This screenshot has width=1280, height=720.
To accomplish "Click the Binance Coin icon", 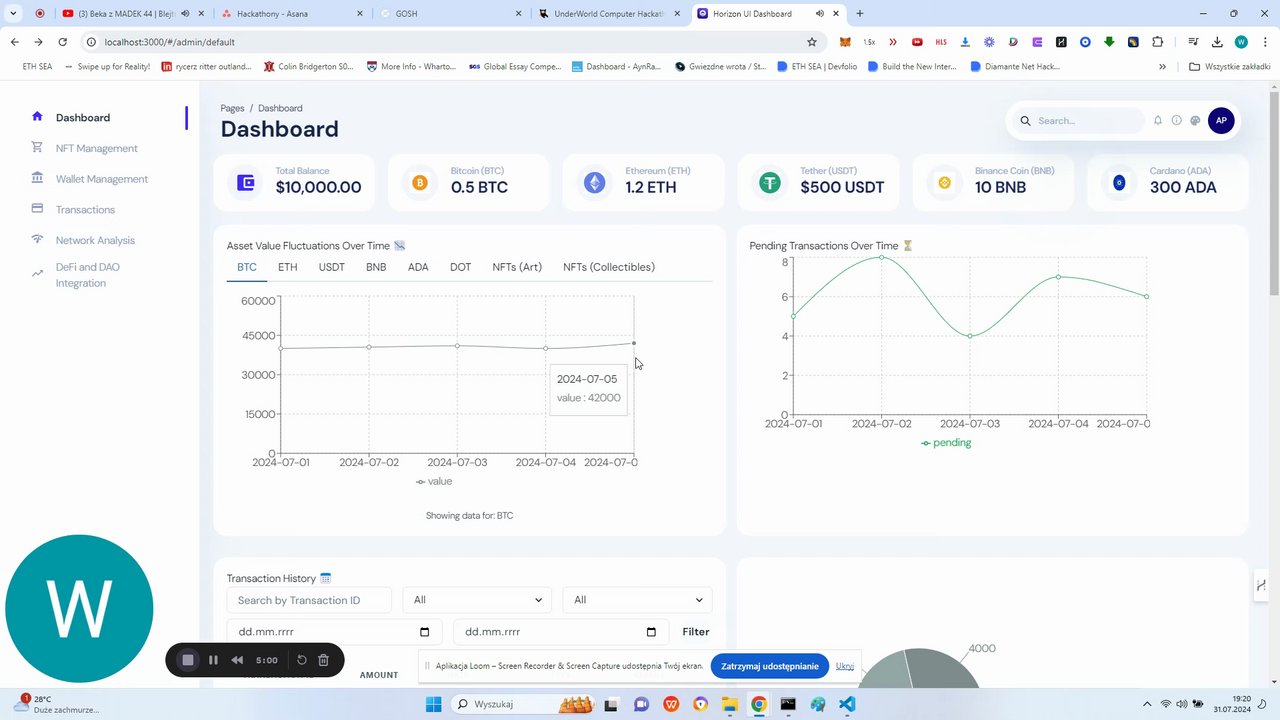I will 944,182.
